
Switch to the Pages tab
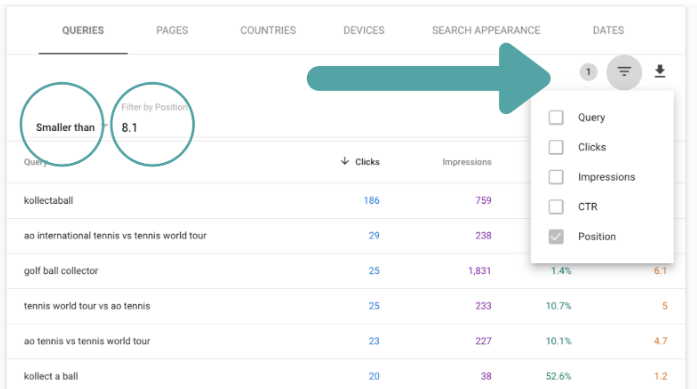click(172, 30)
